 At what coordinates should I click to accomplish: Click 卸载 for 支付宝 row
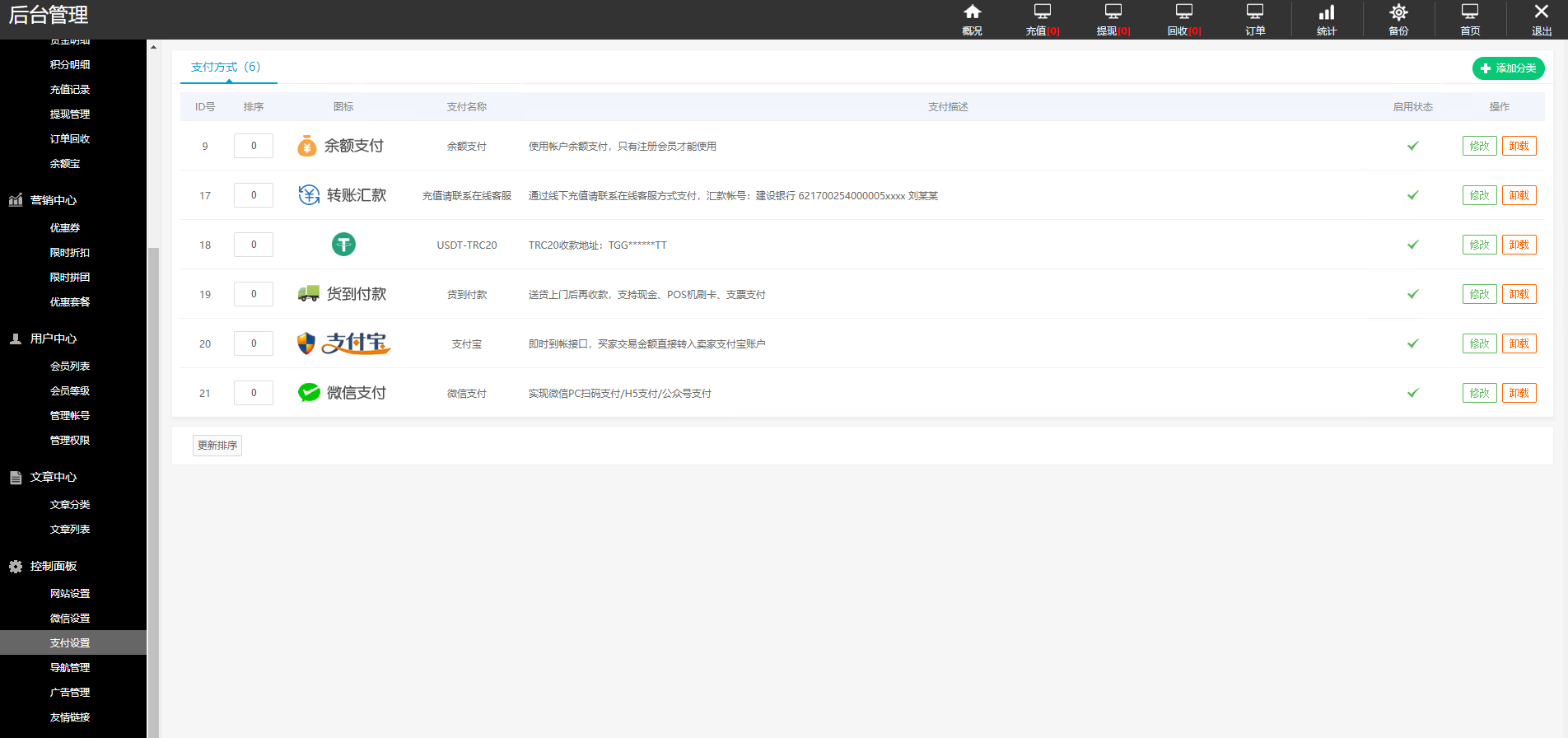pyautogui.click(x=1519, y=343)
